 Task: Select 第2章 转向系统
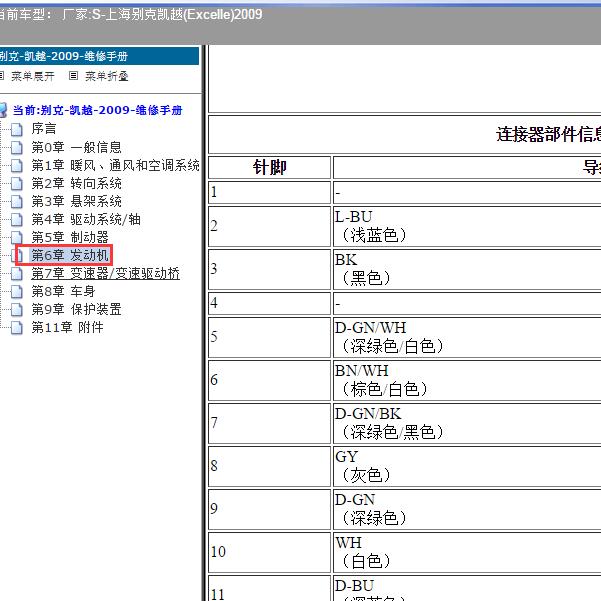pyautogui.click(x=76, y=184)
